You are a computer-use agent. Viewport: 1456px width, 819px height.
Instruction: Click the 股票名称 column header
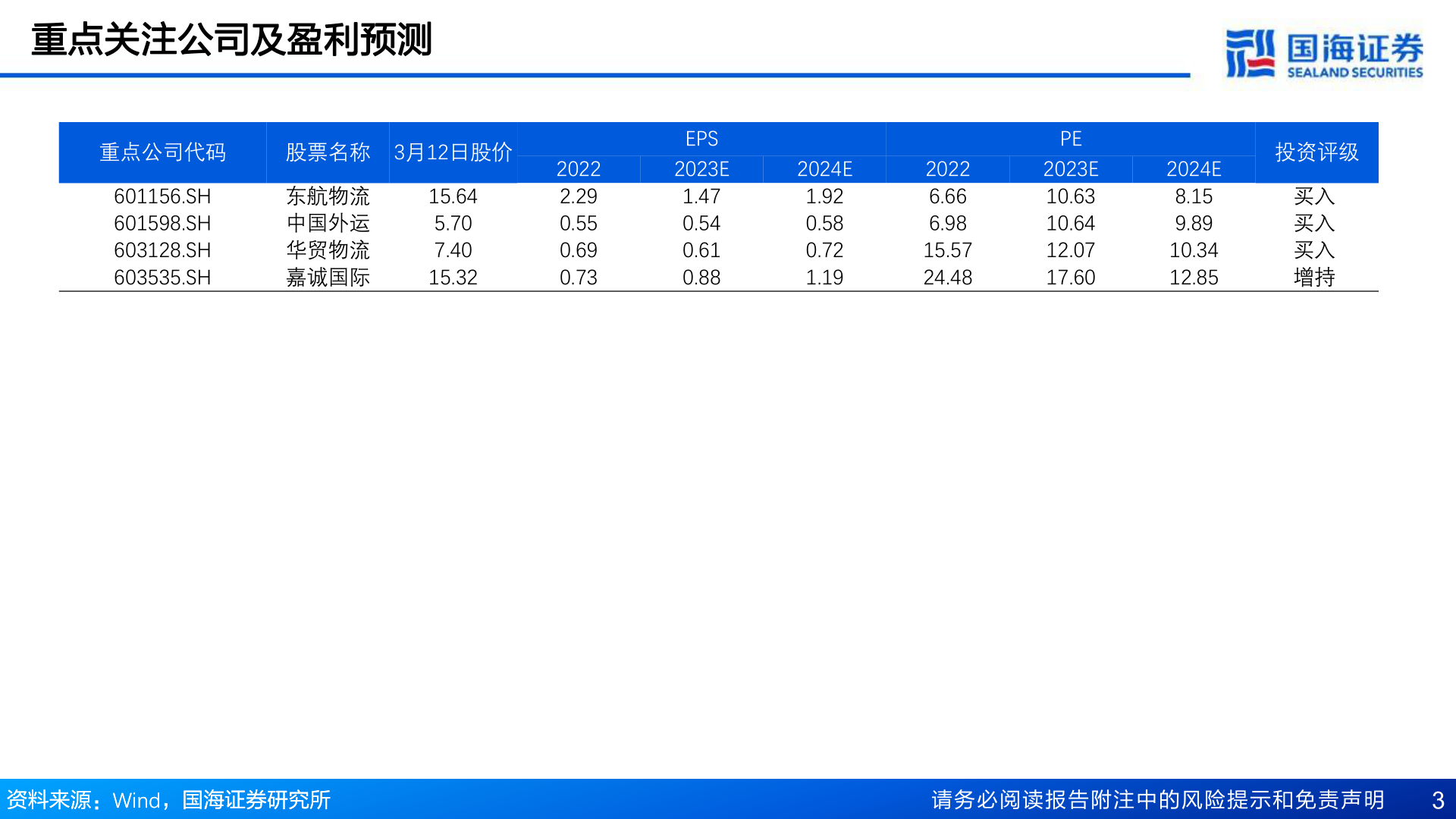click(x=328, y=152)
